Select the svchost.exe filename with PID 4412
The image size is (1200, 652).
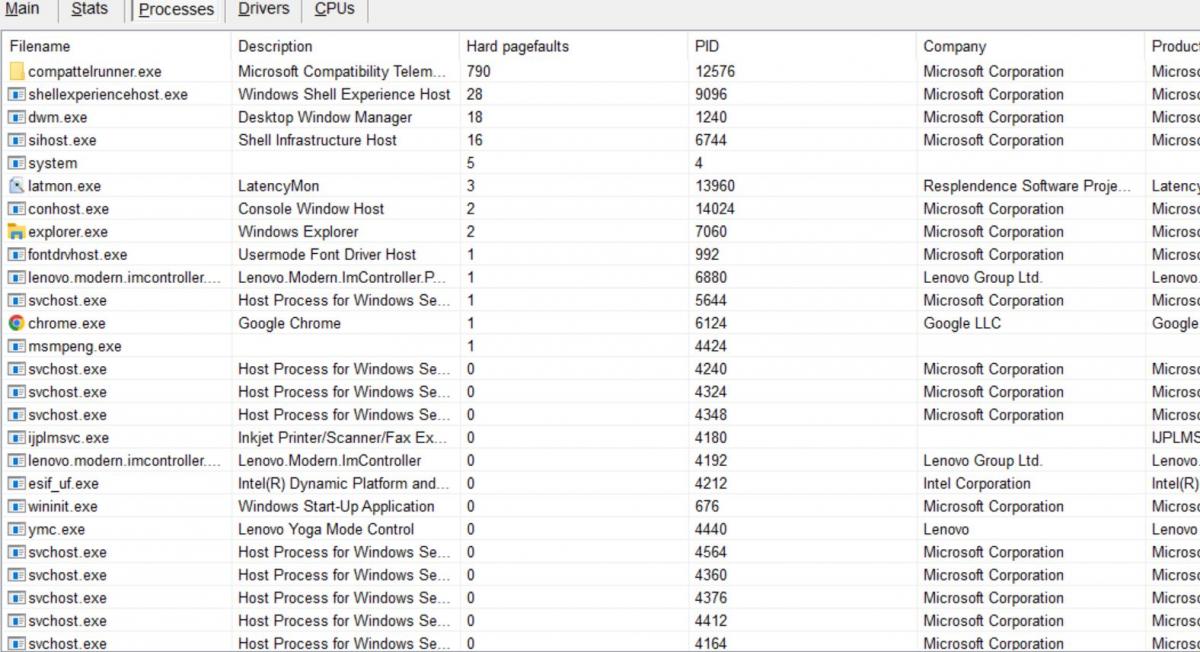point(67,622)
